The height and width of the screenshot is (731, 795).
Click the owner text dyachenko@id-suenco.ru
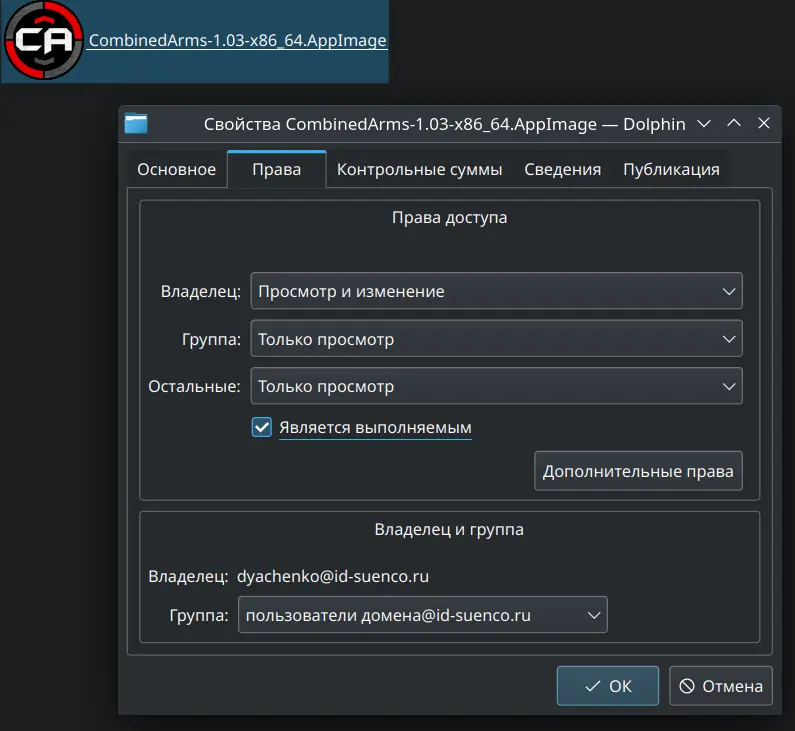tap(333, 576)
